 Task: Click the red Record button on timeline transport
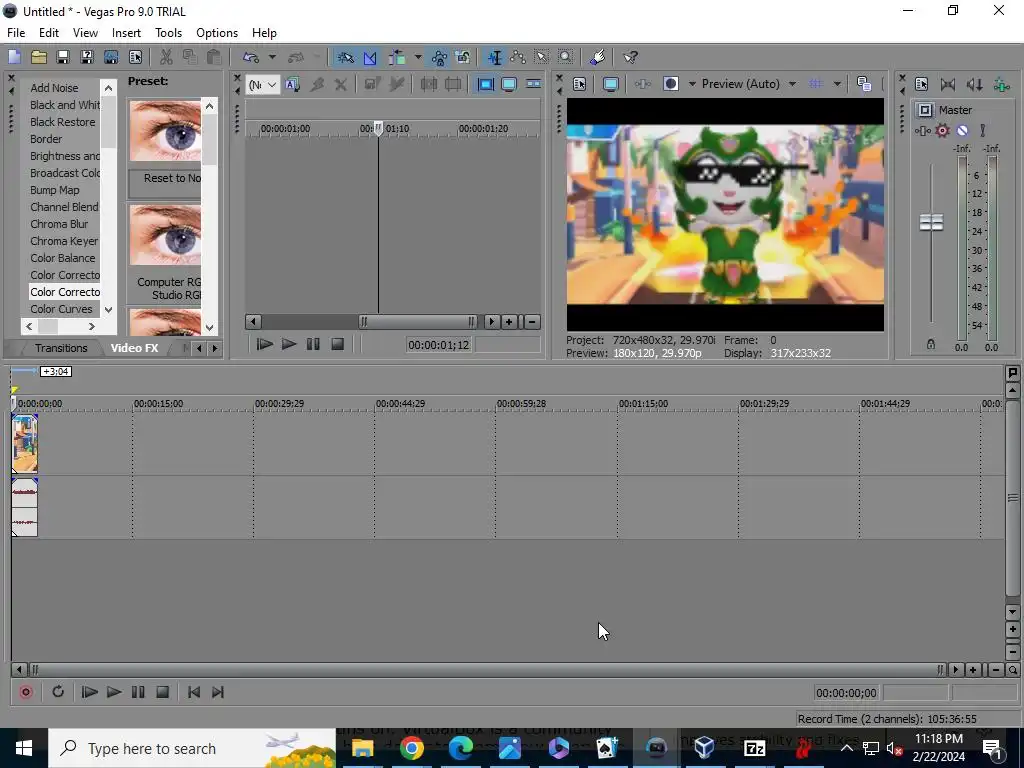point(26,692)
